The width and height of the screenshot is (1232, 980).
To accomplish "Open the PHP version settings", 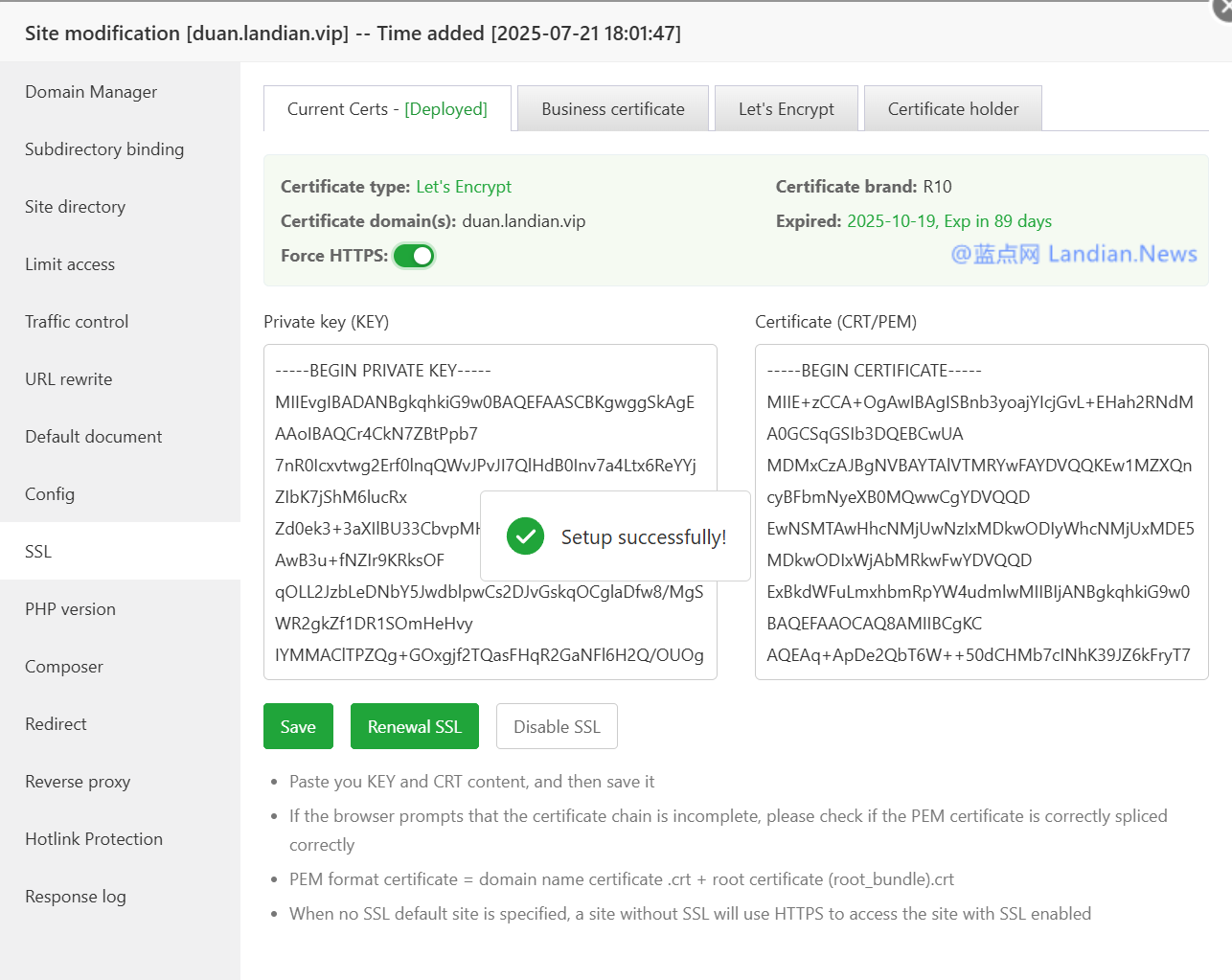I will 70,609.
